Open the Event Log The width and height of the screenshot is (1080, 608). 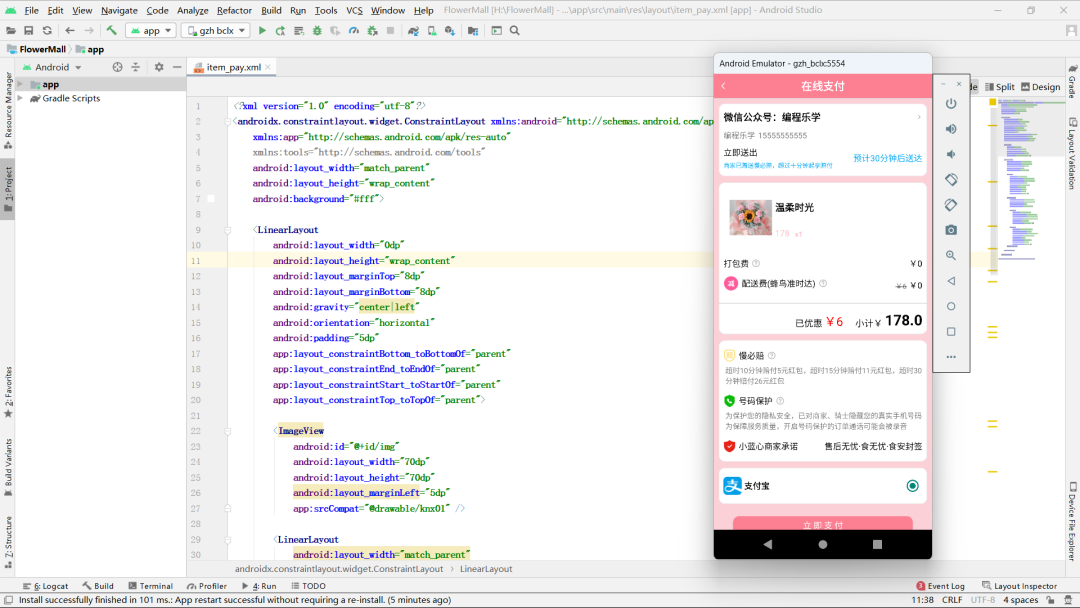(940, 586)
